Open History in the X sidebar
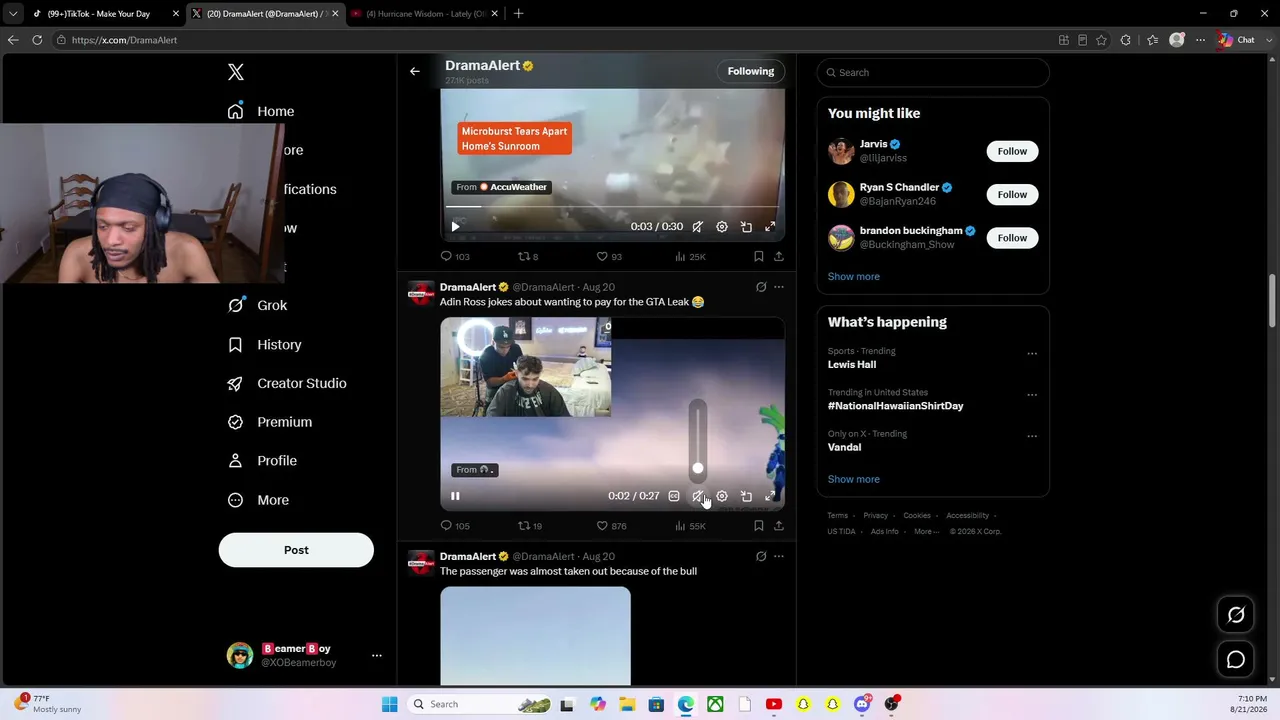Image resolution: width=1280 pixels, height=720 pixels. click(x=265, y=344)
